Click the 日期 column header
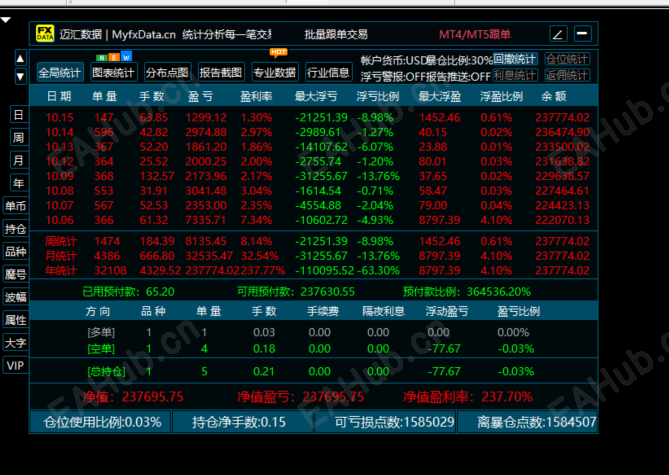 click(x=59, y=96)
